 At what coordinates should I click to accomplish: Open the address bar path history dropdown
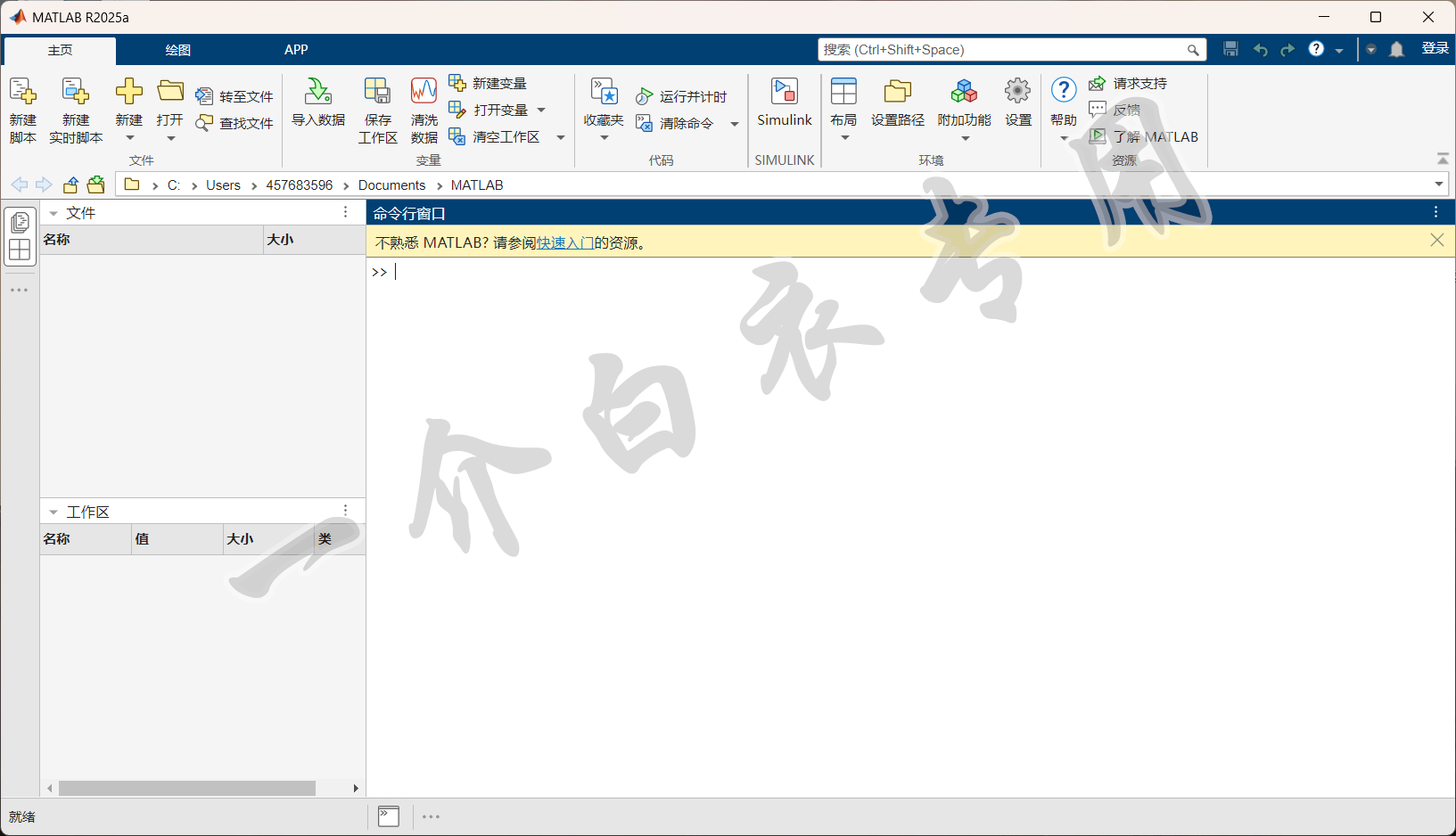1438,184
